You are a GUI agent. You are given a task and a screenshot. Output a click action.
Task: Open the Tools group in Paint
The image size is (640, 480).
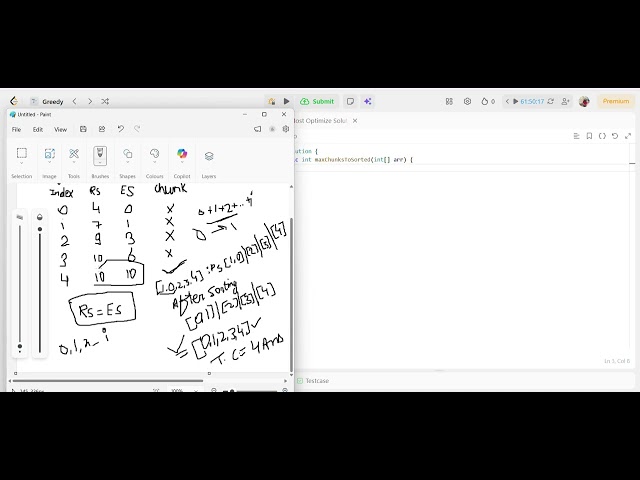[74, 153]
